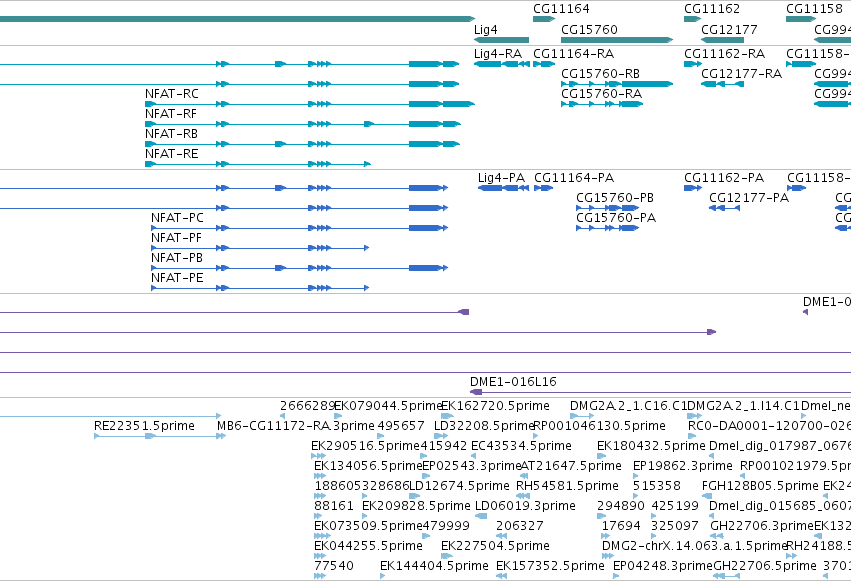The width and height of the screenshot is (851, 581).
Task: Select the LD06019.3prime EST label
Action: click(x=525, y=506)
